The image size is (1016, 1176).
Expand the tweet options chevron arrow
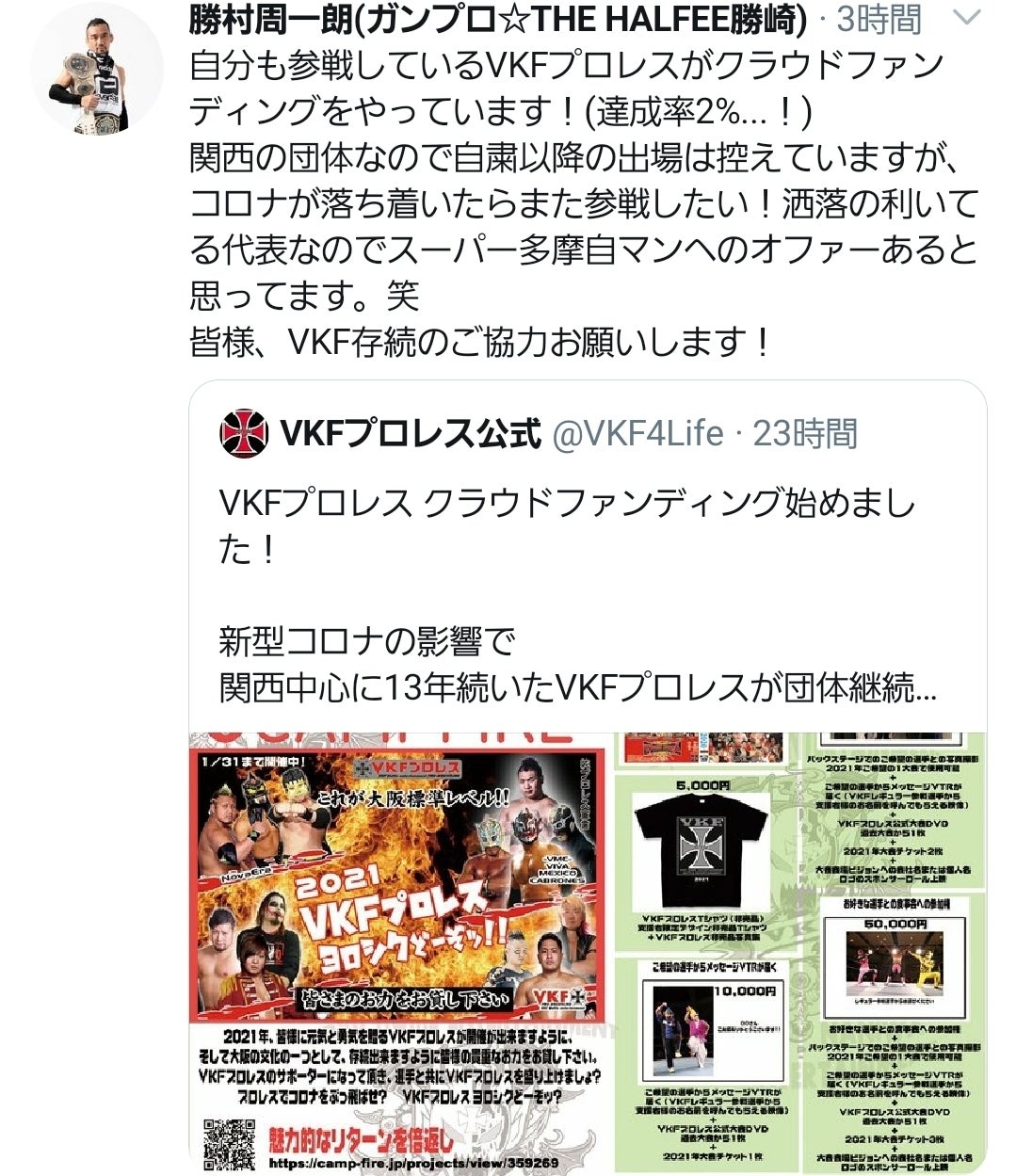click(x=967, y=18)
